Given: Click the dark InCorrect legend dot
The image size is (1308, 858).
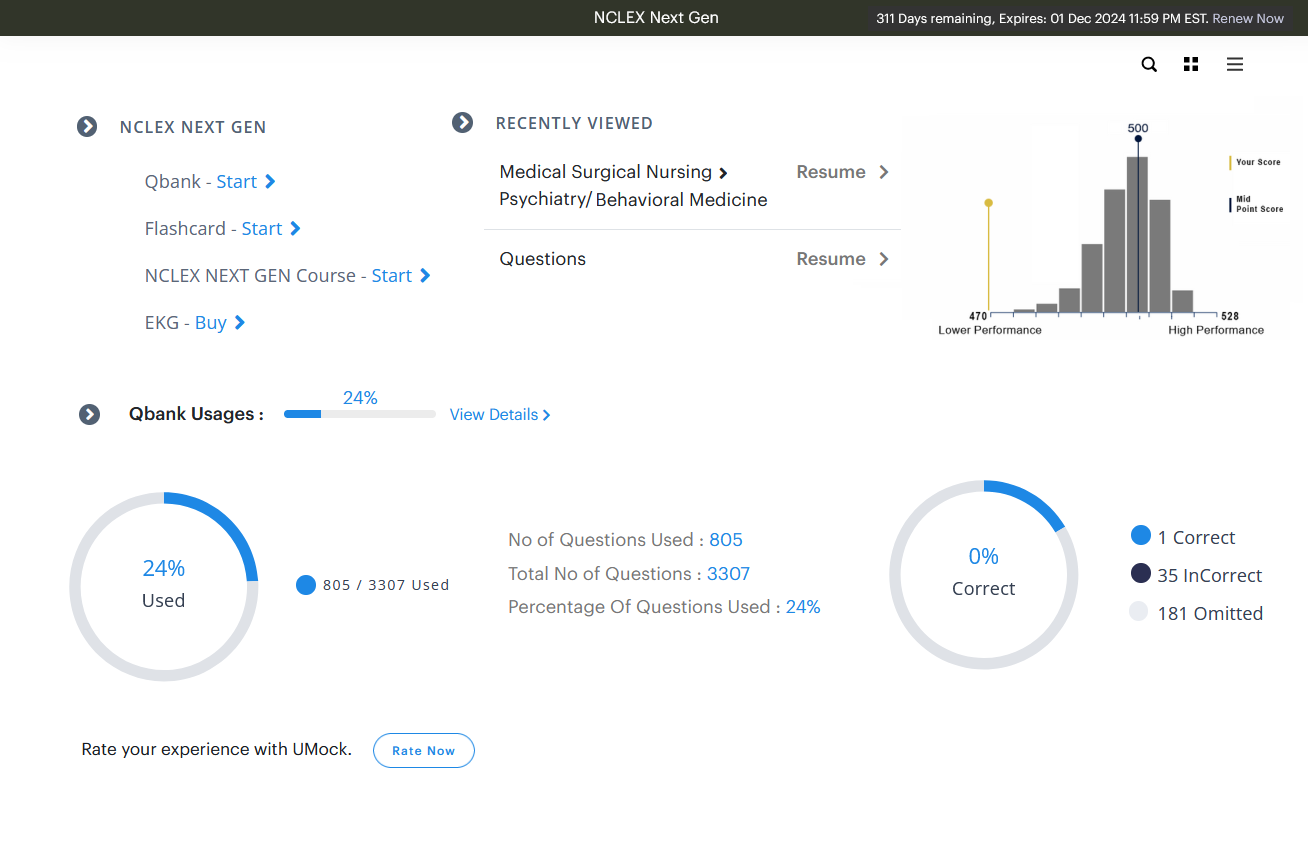Looking at the screenshot, I should [x=1140, y=574].
